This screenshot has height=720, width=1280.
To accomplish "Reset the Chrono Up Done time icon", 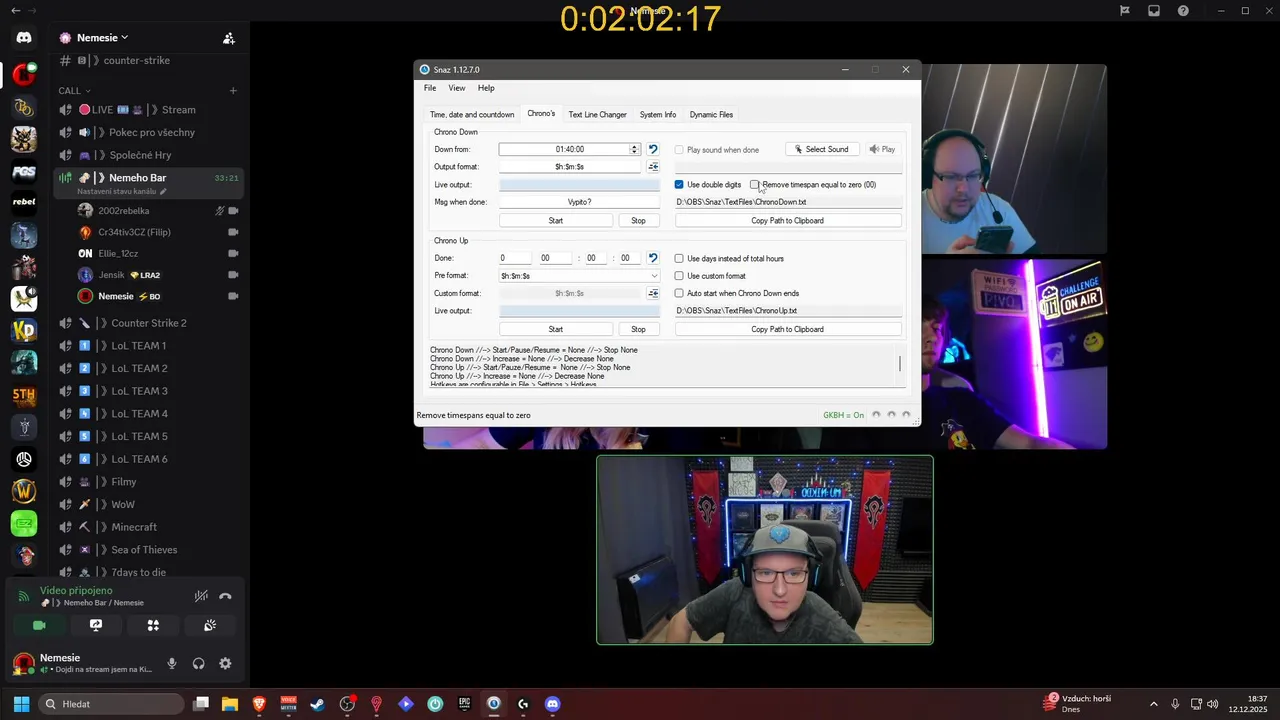I will 653,258.
